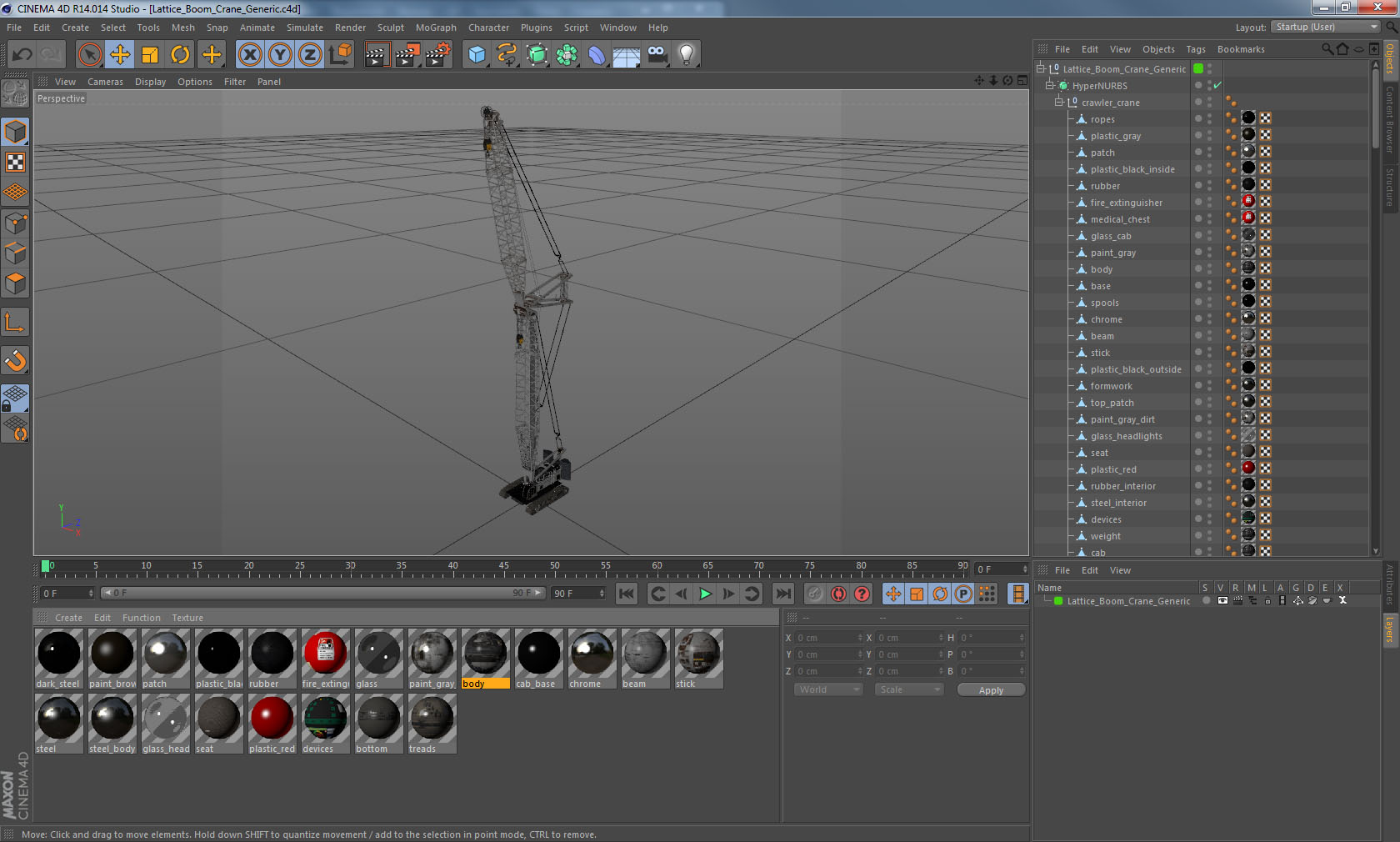Open the deformer objects icon
The width and height of the screenshot is (1400, 842).
click(x=597, y=55)
